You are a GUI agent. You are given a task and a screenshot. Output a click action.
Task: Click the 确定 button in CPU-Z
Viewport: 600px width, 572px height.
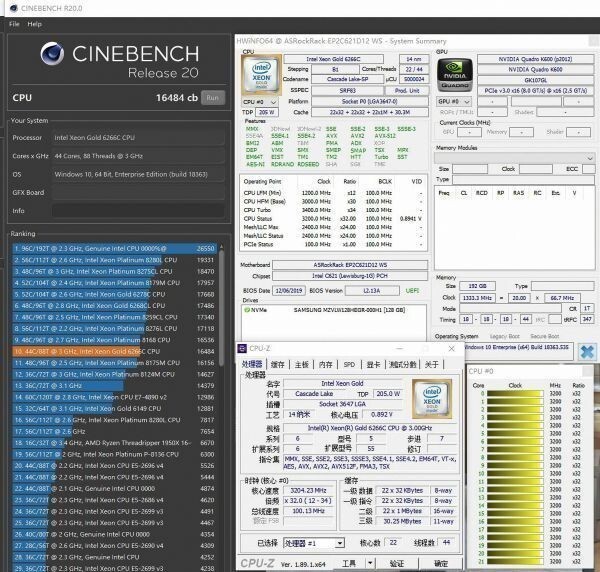pyautogui.click(x=441, y=563)
